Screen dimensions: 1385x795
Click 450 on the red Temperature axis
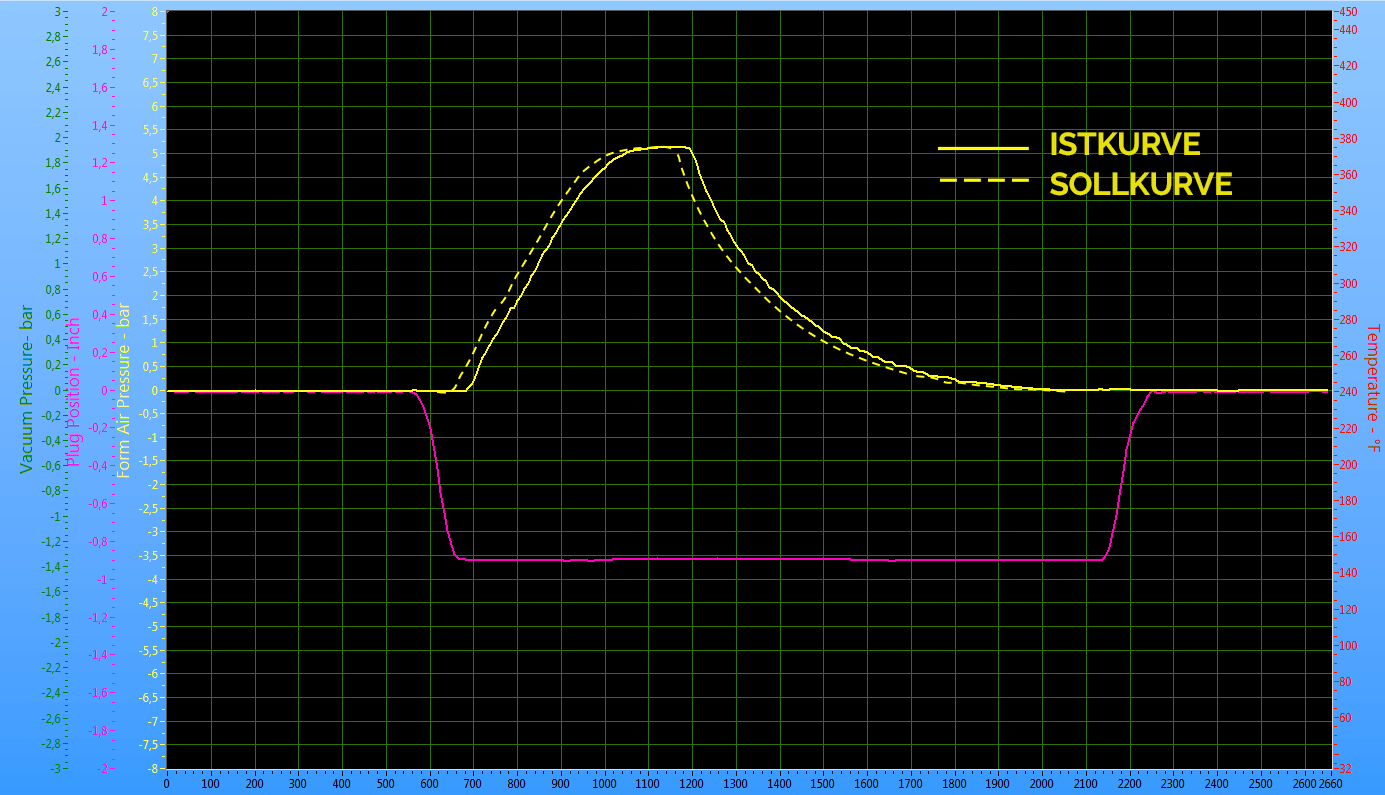coord(1348,12)
